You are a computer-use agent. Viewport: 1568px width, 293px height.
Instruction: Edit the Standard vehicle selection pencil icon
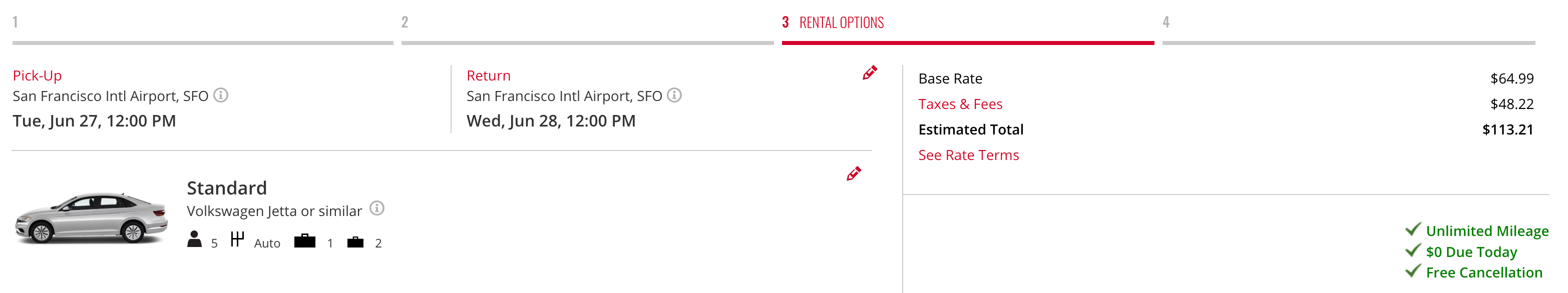[854, 174]
